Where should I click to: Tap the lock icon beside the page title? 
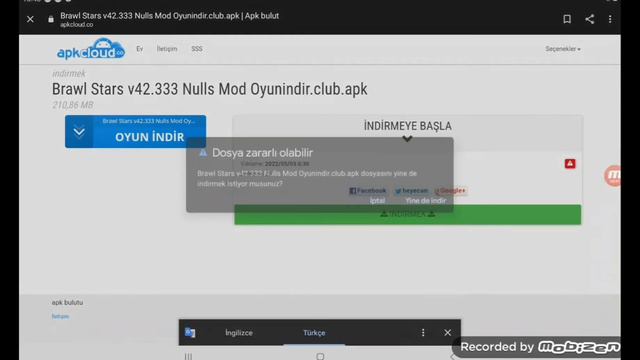(51, 19)
